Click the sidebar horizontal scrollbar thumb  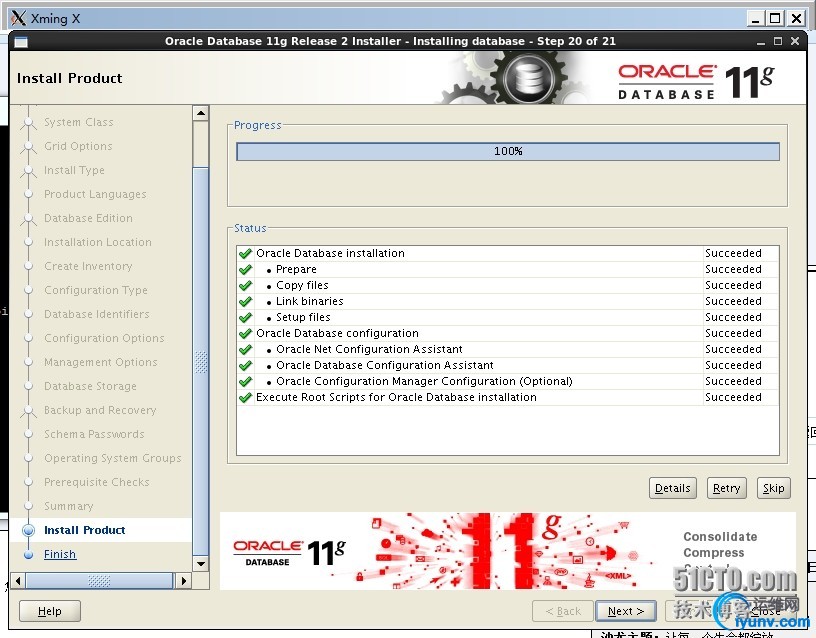tap(99, 580)
